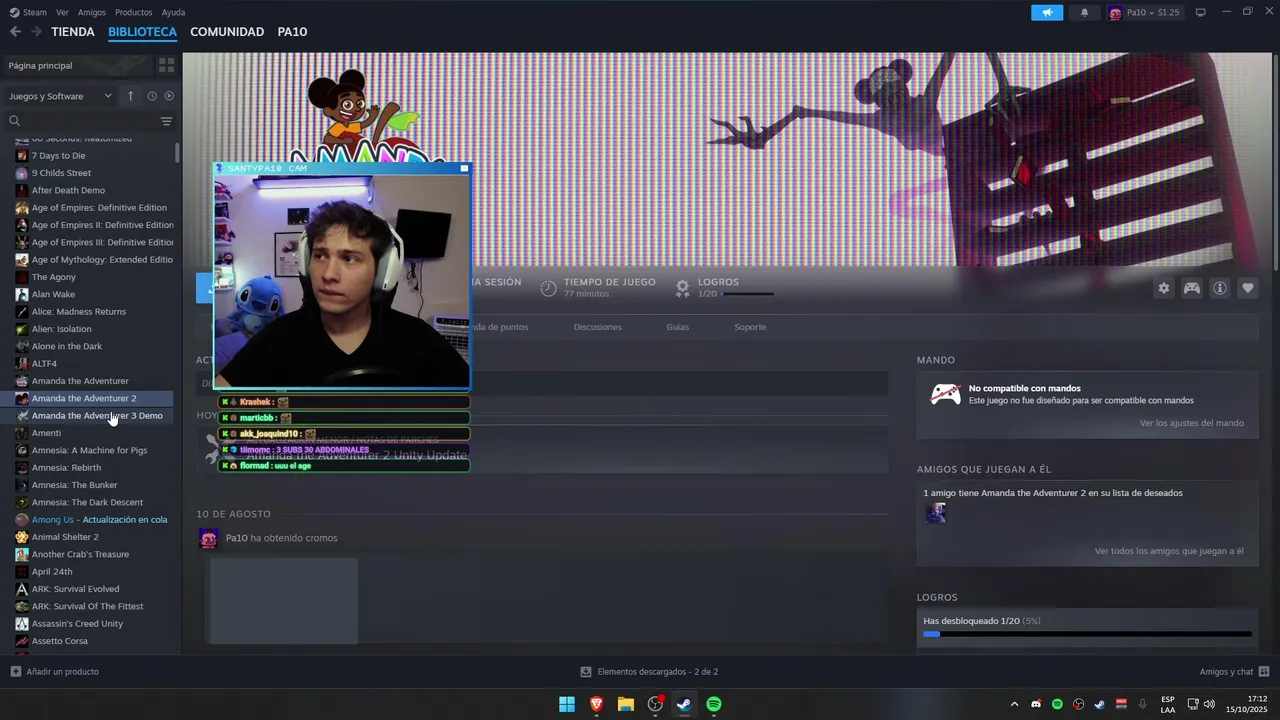Click Página principal library home button
The width and height of the screenshot is (1280, 720).
point(78,65)
